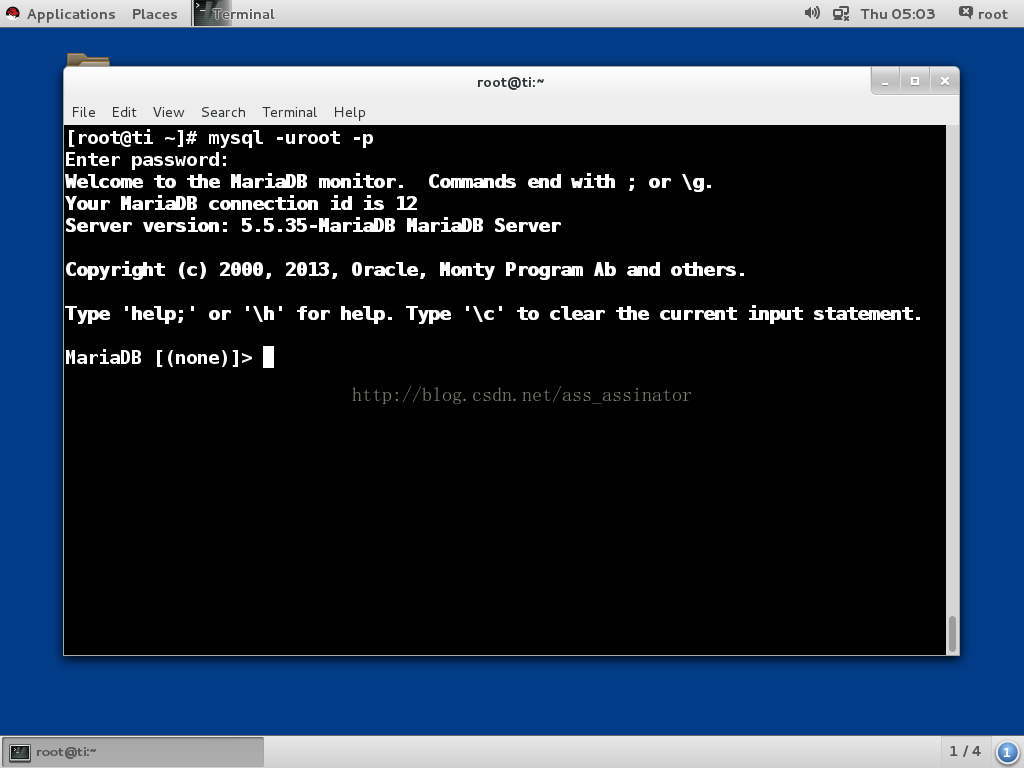This screenshot has height=768, width=1024.
Task: Click the blue notification indicator icon
Action: [1007, 752]
